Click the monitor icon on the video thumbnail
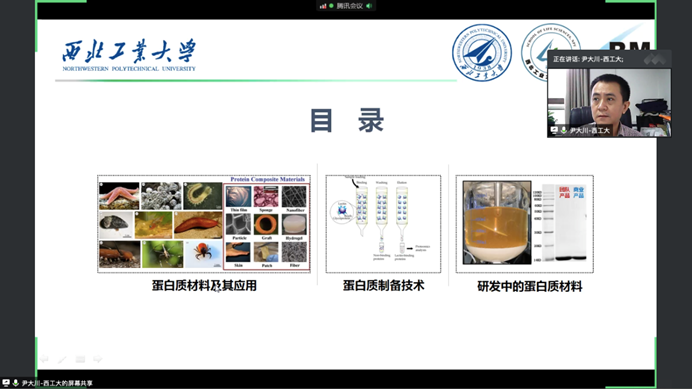The image size is (692, 389). (x=554, y=130)
